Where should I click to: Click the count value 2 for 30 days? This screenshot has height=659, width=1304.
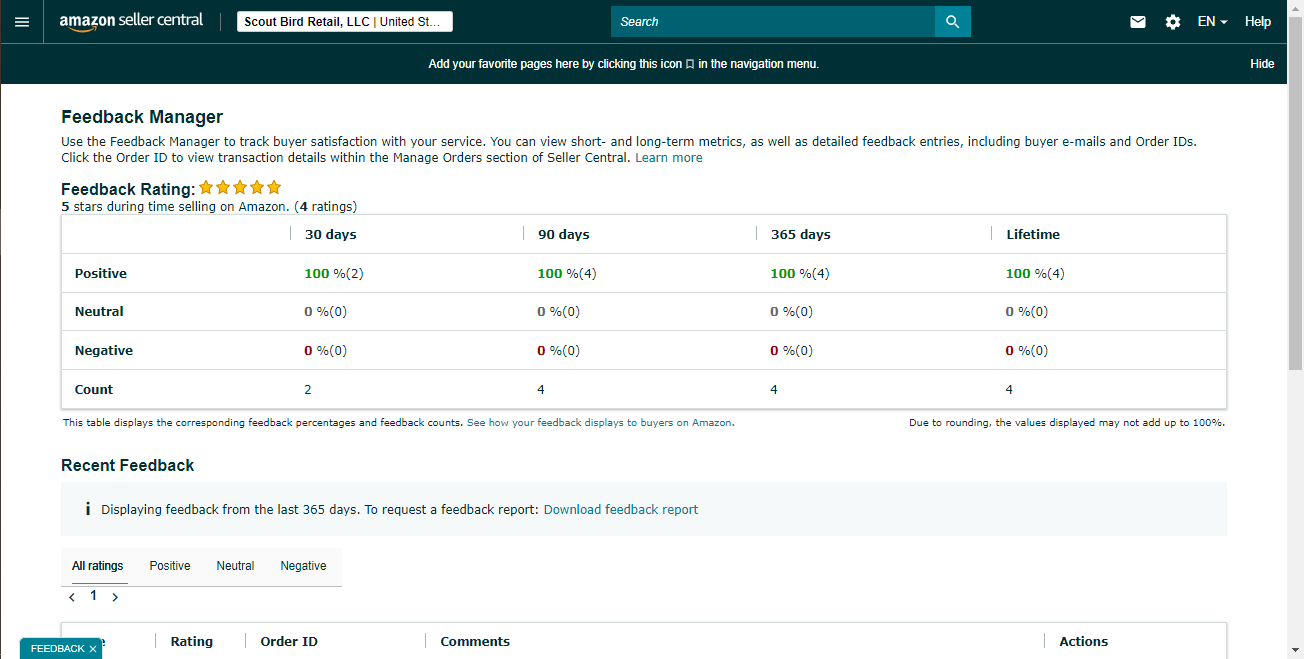[x=308, y=389]
